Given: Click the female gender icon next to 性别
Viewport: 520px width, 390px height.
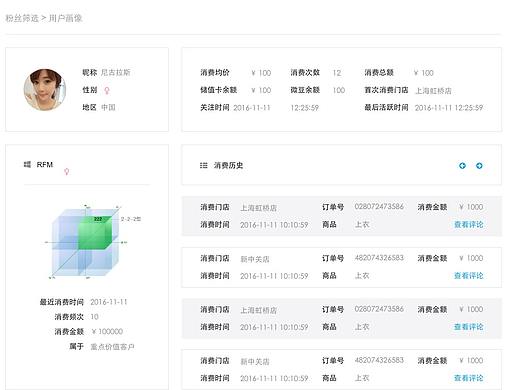Looking at the screenshot, I should [107, 90].
